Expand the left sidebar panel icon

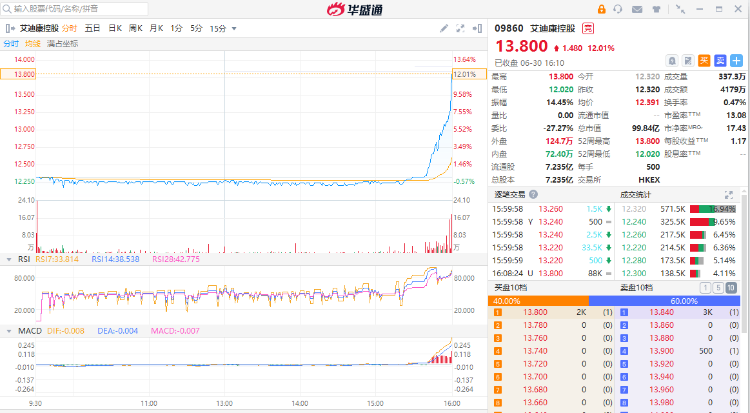(10, 29)
